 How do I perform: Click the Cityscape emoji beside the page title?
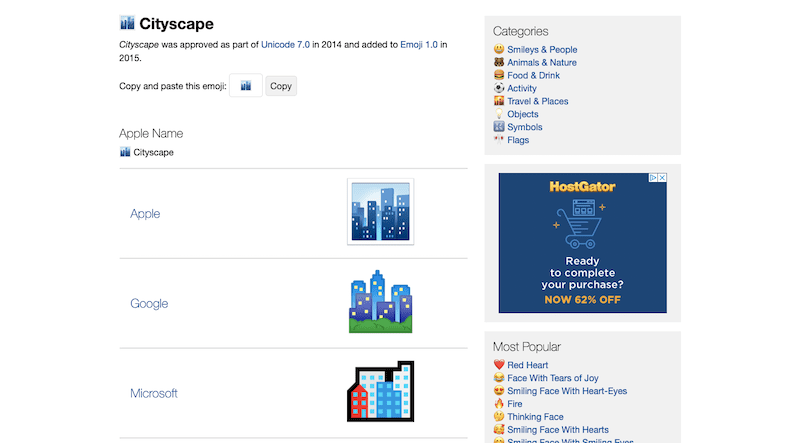127,23
